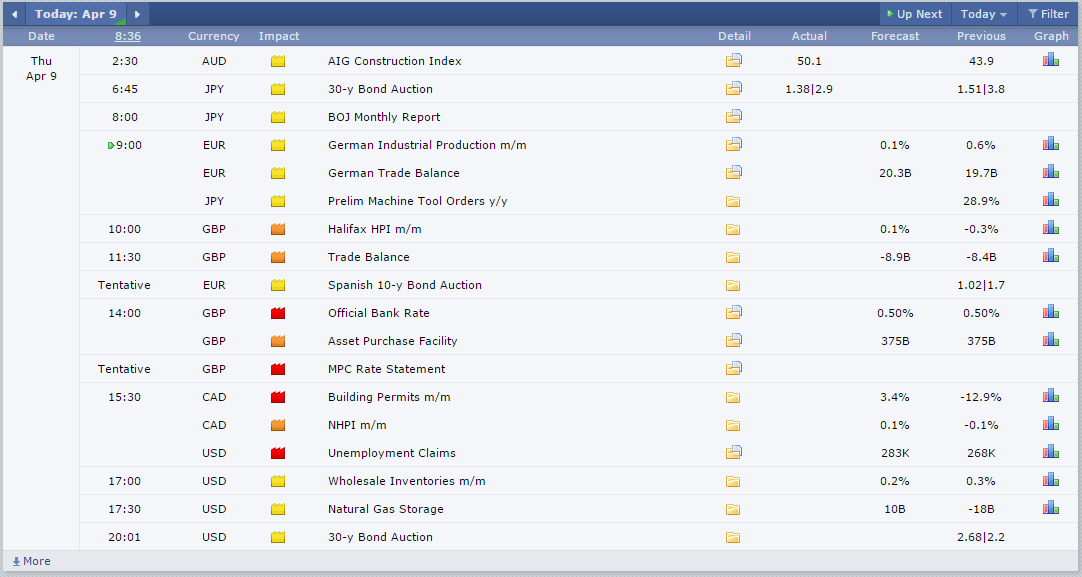Click the Forecast value 283K
Viewport: 1082px width, 577px height.
point(895,453)
